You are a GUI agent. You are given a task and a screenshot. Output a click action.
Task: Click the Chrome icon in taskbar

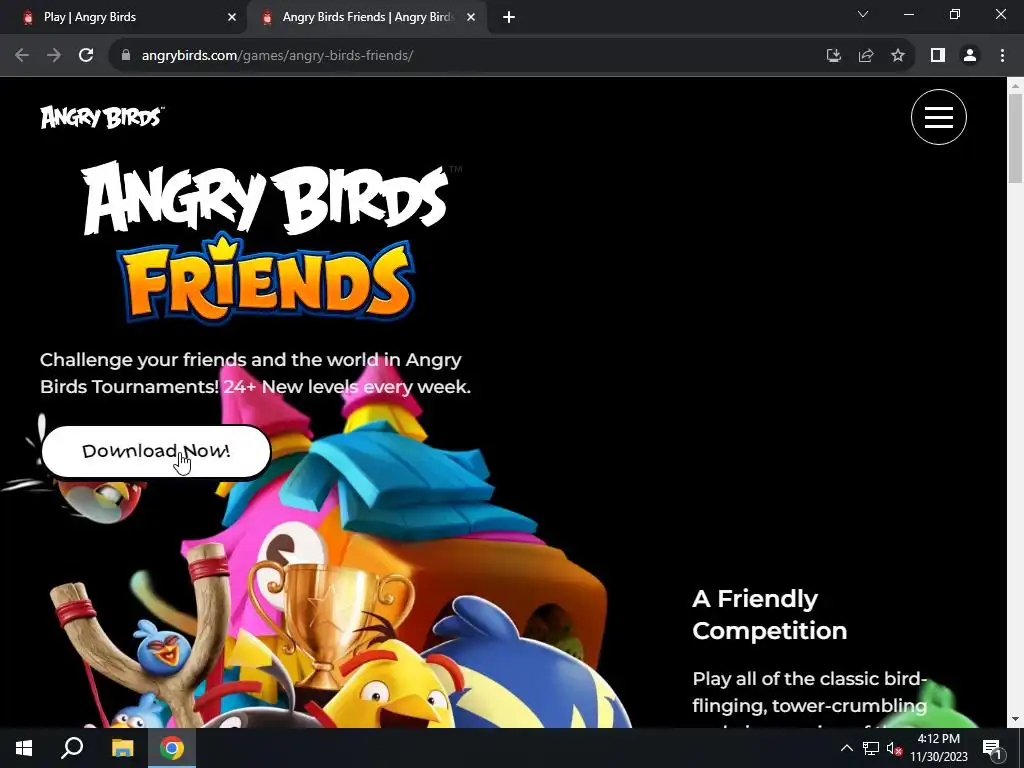pyautogui.click(x=172, y=748)
